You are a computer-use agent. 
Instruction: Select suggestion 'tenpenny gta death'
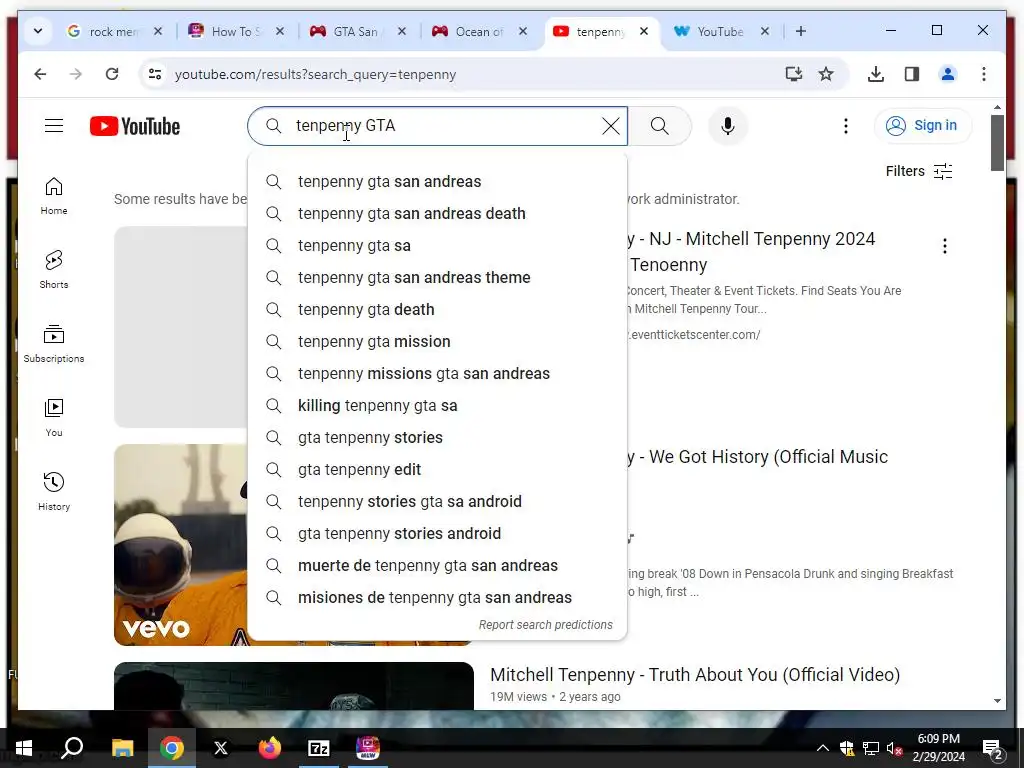[x=438, y=310]
